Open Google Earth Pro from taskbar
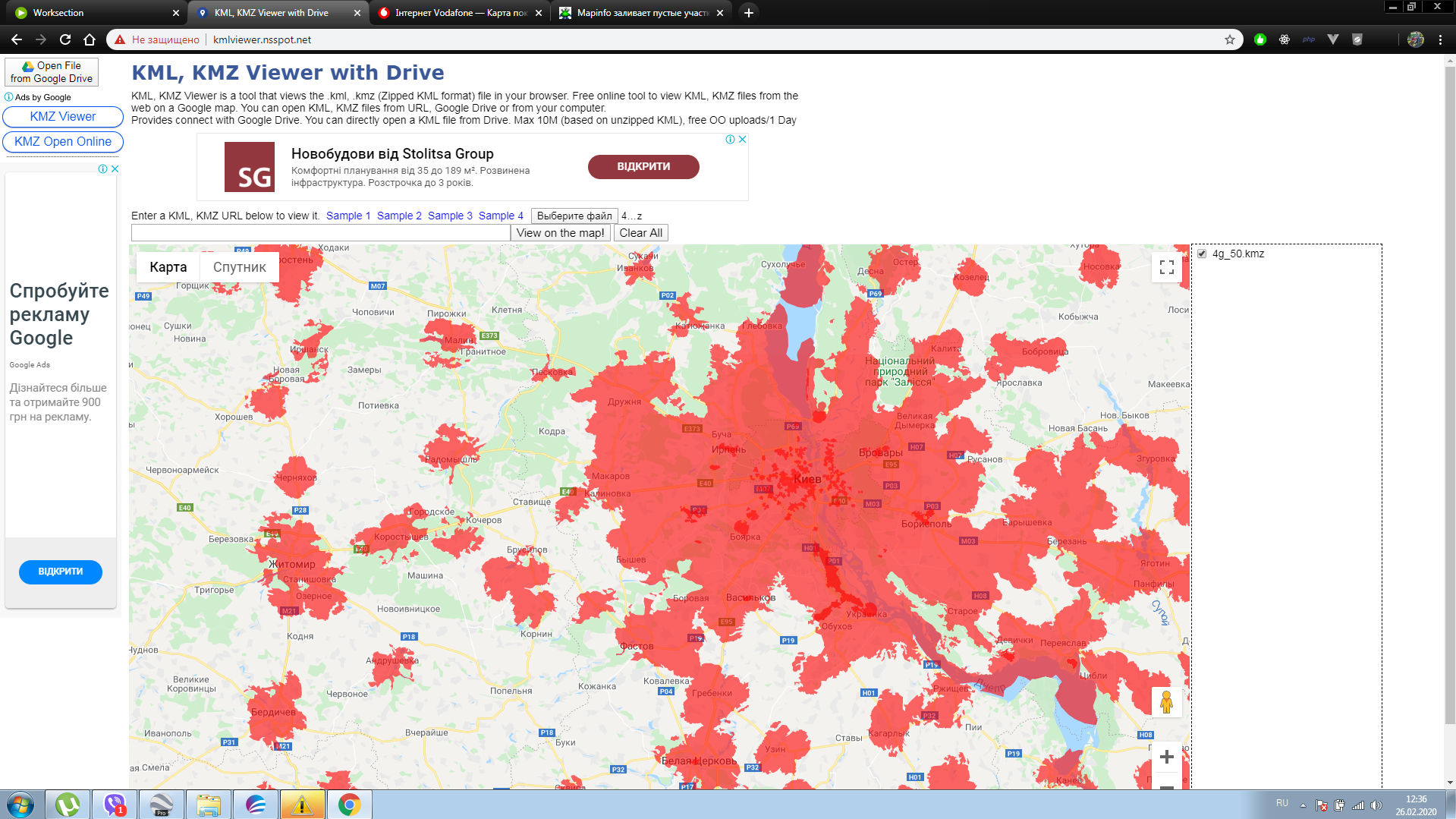Viewport: 1456px width, 819px height. [162, 805]
